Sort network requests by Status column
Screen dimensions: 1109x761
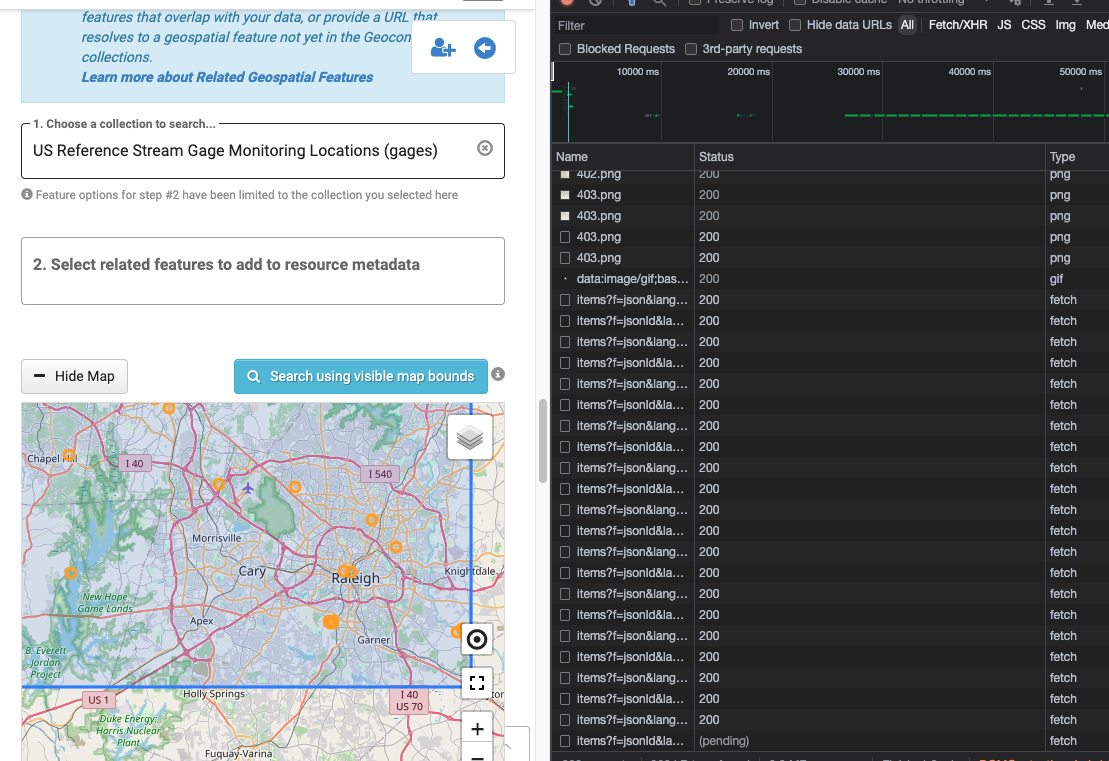pyautogui.click(x=869, y=156)
